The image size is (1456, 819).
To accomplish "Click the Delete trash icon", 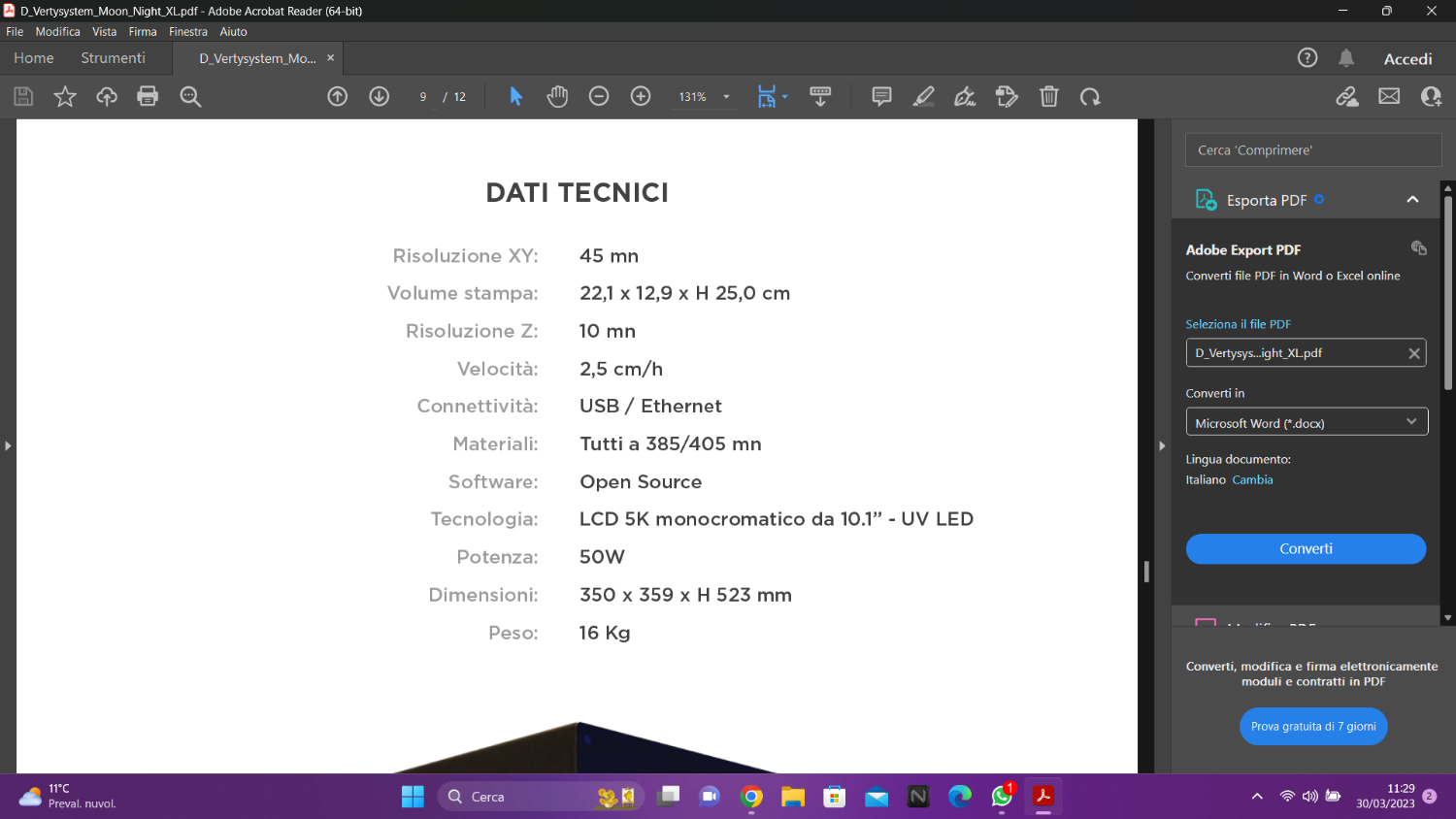I will pyautogui.click(x=1048, y=96).
